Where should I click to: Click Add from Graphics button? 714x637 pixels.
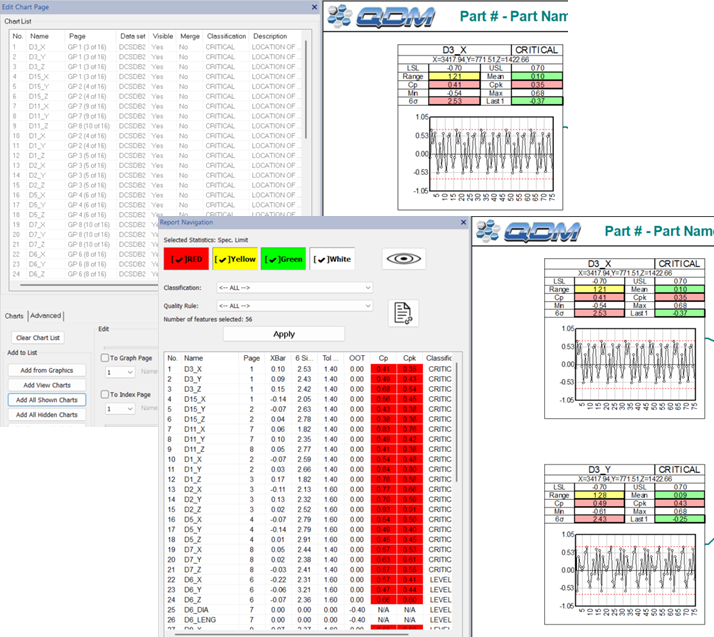(47, 370)
